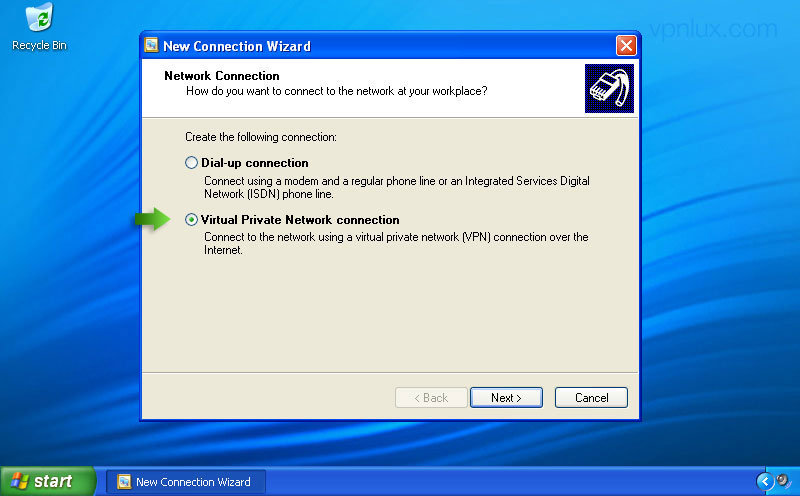Click the 'New Connection Wizard' title bar text
The height and width of the screenshot is (496, 800).
[237, 46]
